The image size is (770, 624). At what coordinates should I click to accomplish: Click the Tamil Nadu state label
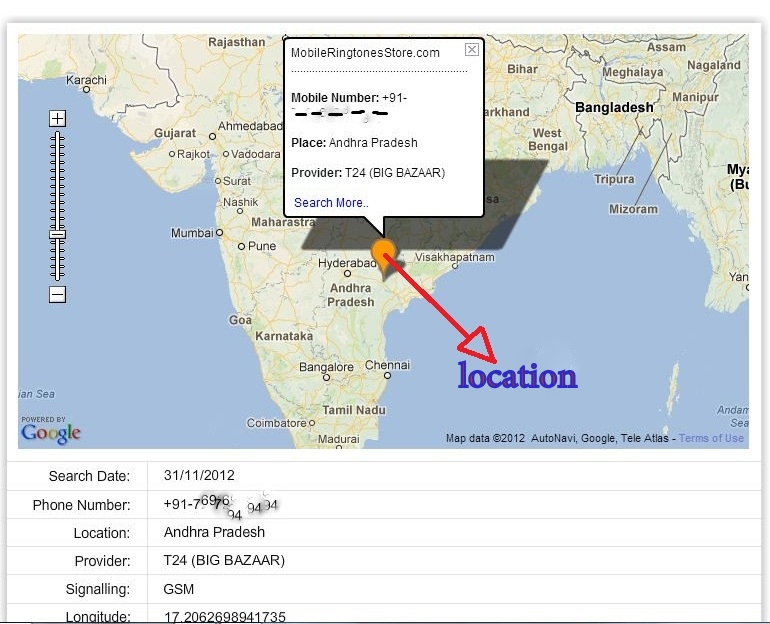(x=354, y=410)
